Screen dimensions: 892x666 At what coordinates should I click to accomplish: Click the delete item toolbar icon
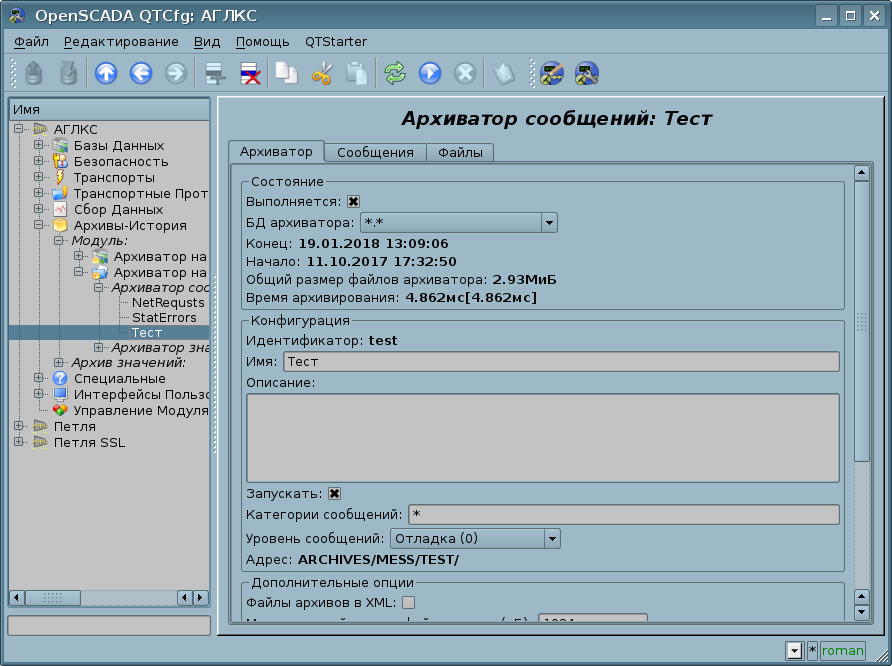pos(250,73)
